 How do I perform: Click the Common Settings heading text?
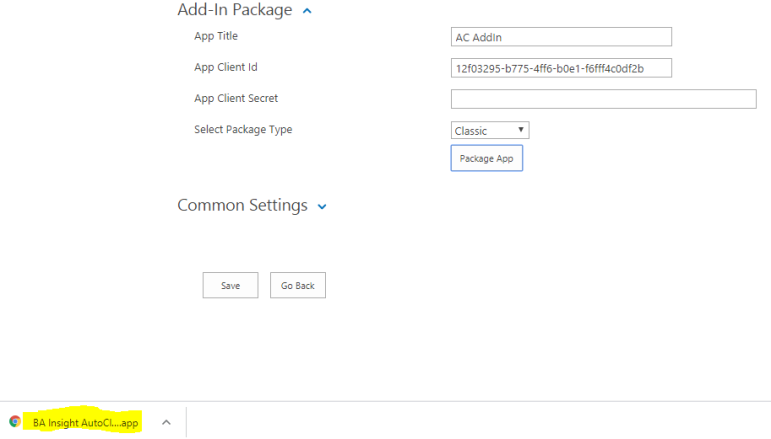click(242, 205)
